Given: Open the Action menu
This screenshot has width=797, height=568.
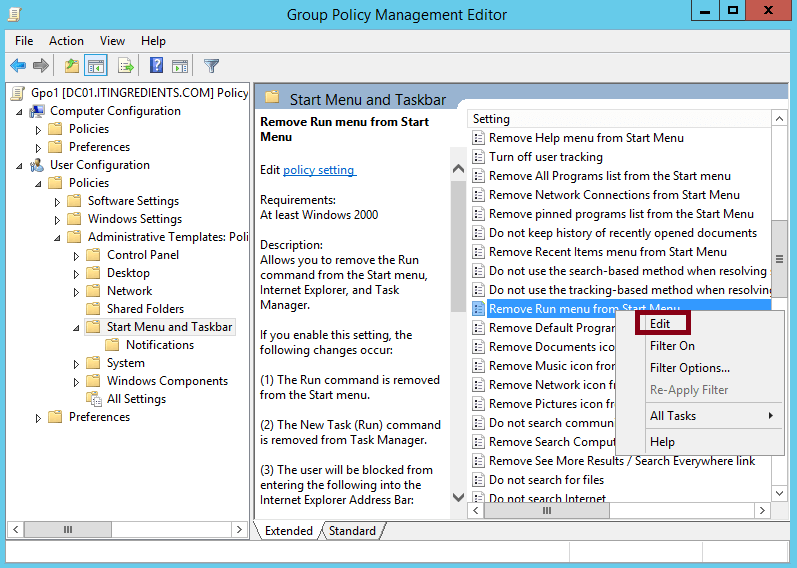Looking at the screenshot, I should tap(66, 41).
